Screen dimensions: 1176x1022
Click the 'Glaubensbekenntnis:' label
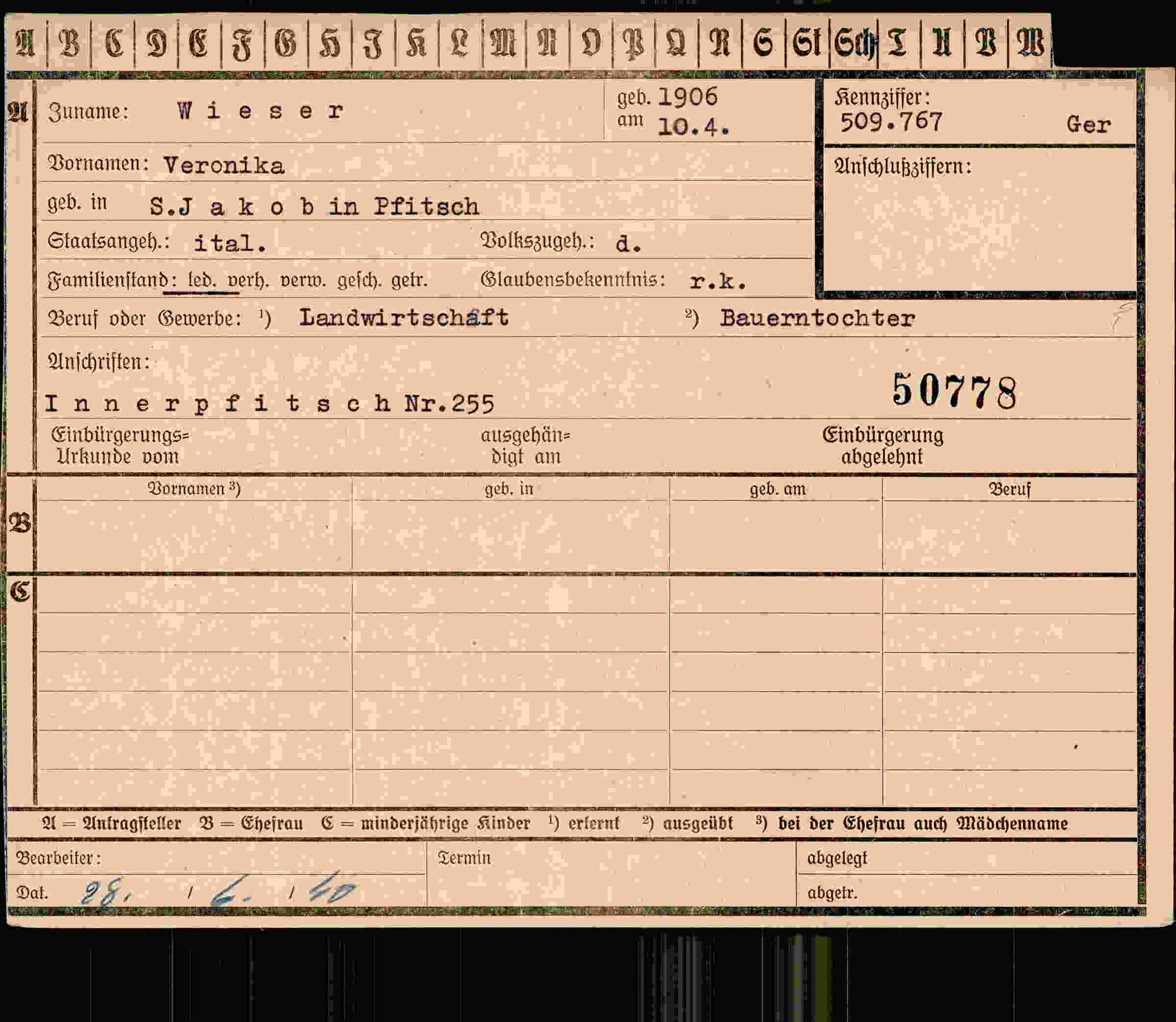coord(573,280)
